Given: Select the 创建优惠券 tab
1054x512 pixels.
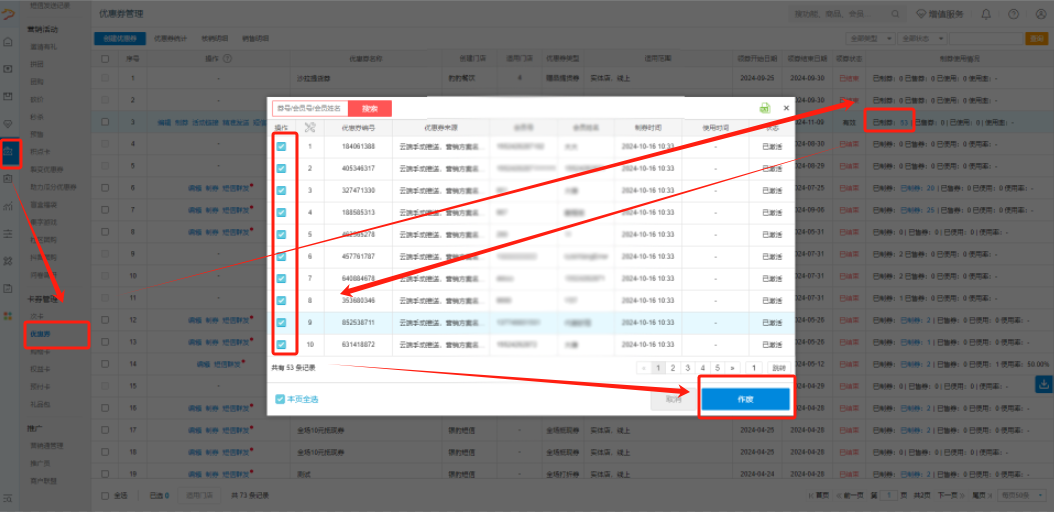Looking at the screenshot, I should pyautogui.click(x=120, y=38).
